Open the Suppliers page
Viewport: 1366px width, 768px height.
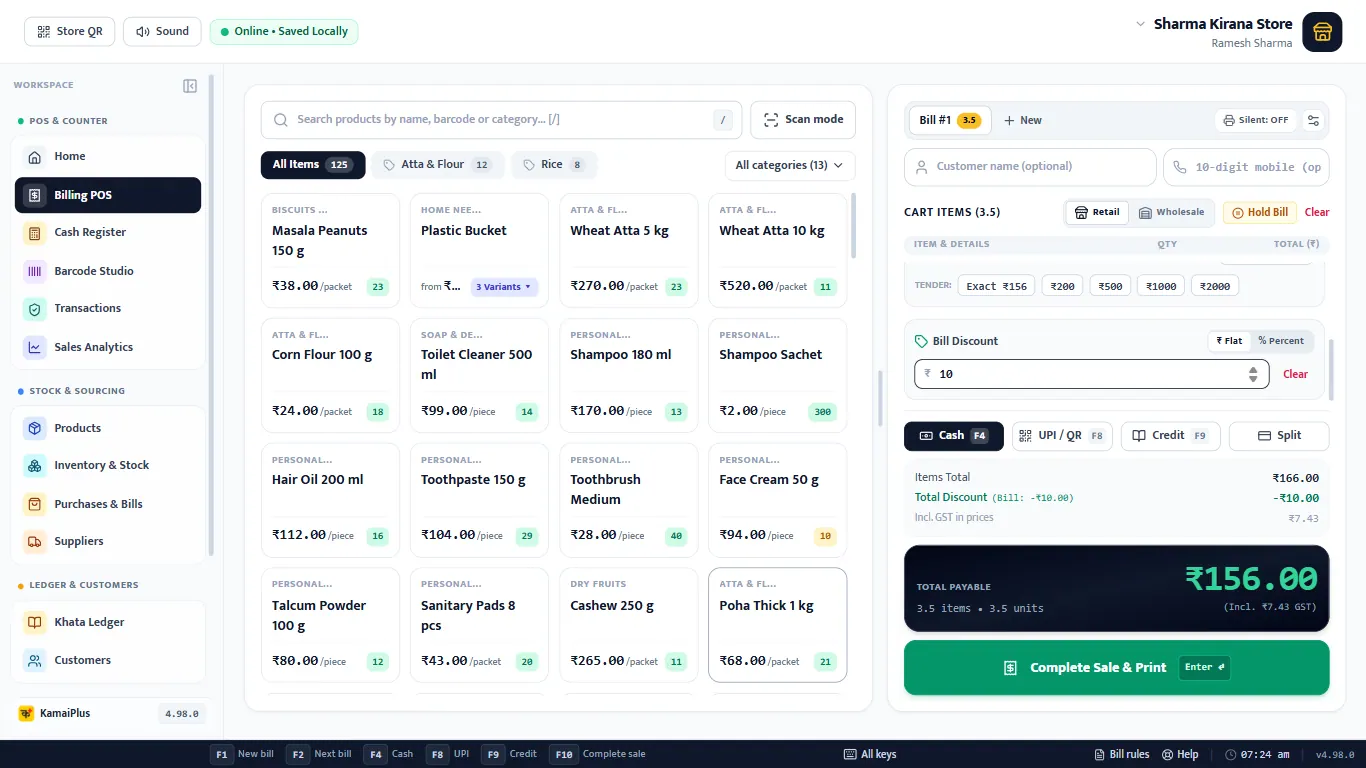(108, 541)
